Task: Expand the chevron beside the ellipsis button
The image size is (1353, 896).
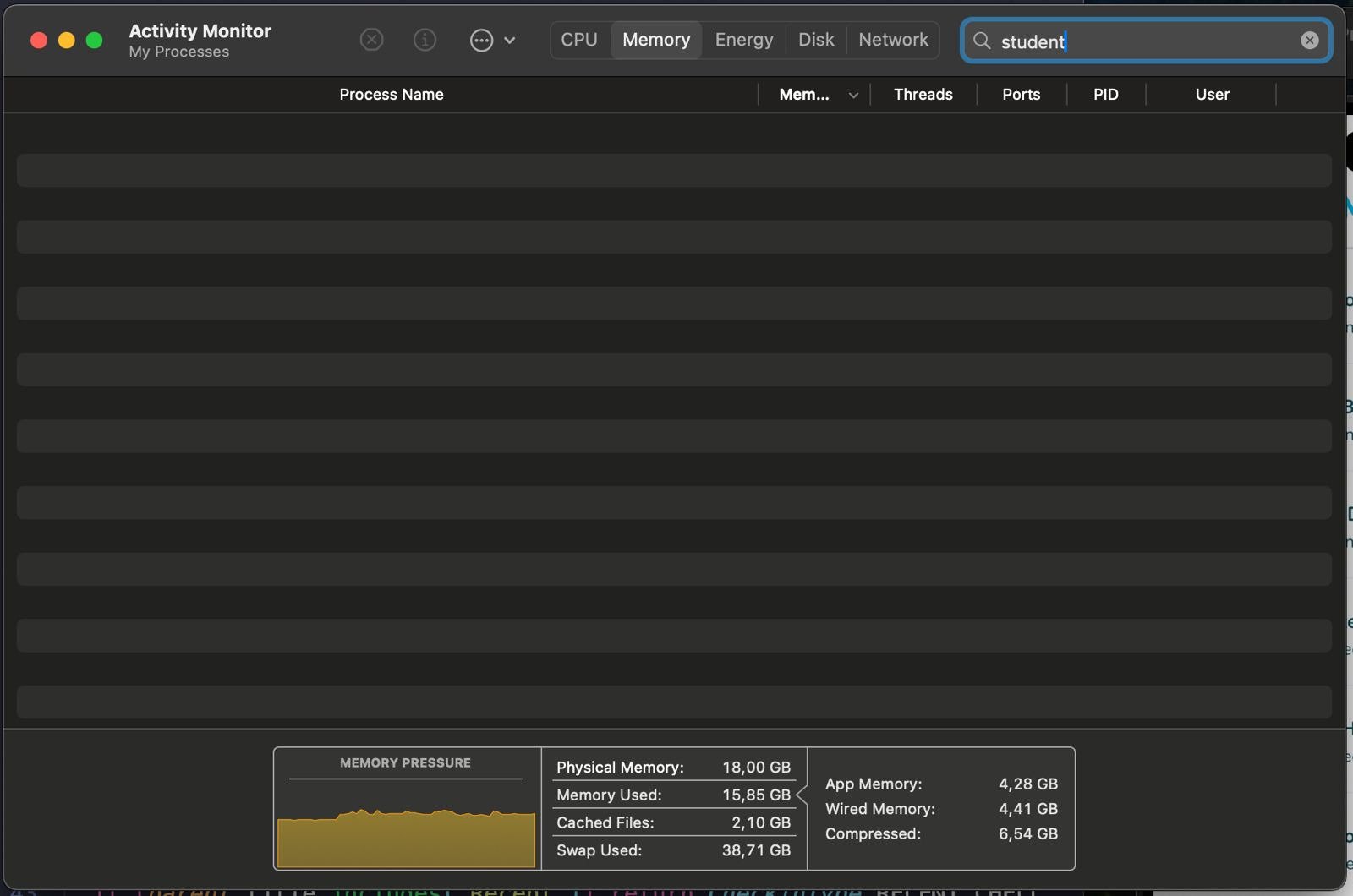Action: pos(510,40)
